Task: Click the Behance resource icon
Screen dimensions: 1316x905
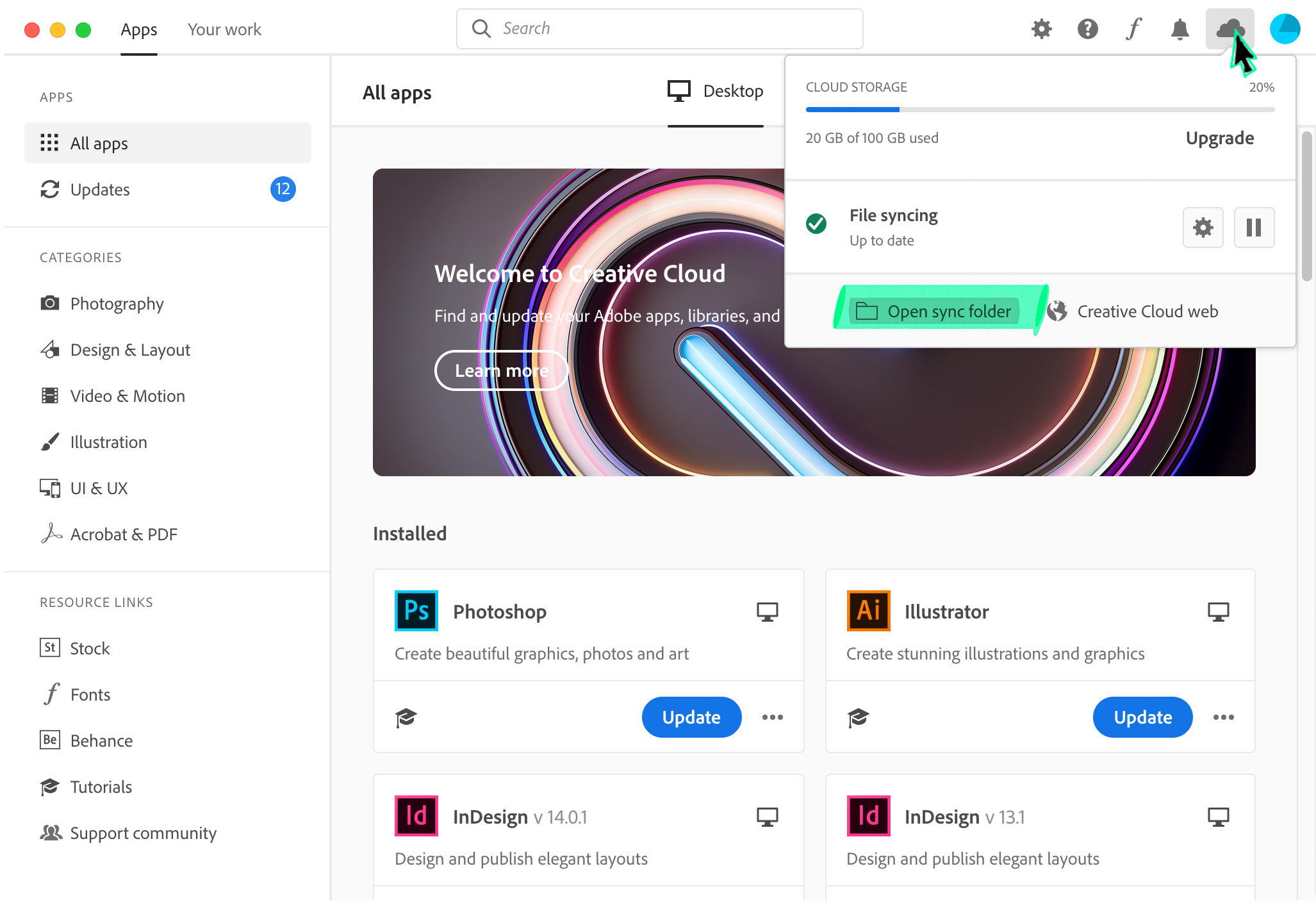Action: 49,740
